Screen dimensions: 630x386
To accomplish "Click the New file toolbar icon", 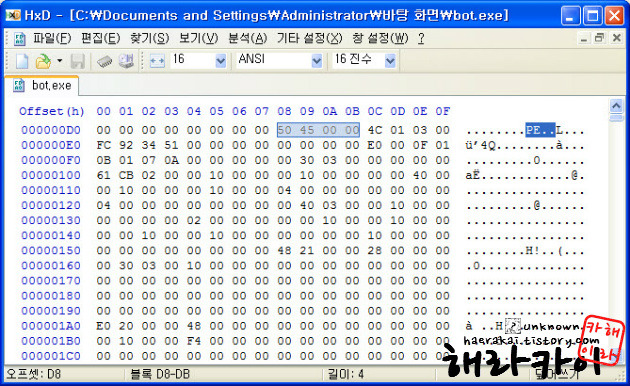I will tap(22, 61).
